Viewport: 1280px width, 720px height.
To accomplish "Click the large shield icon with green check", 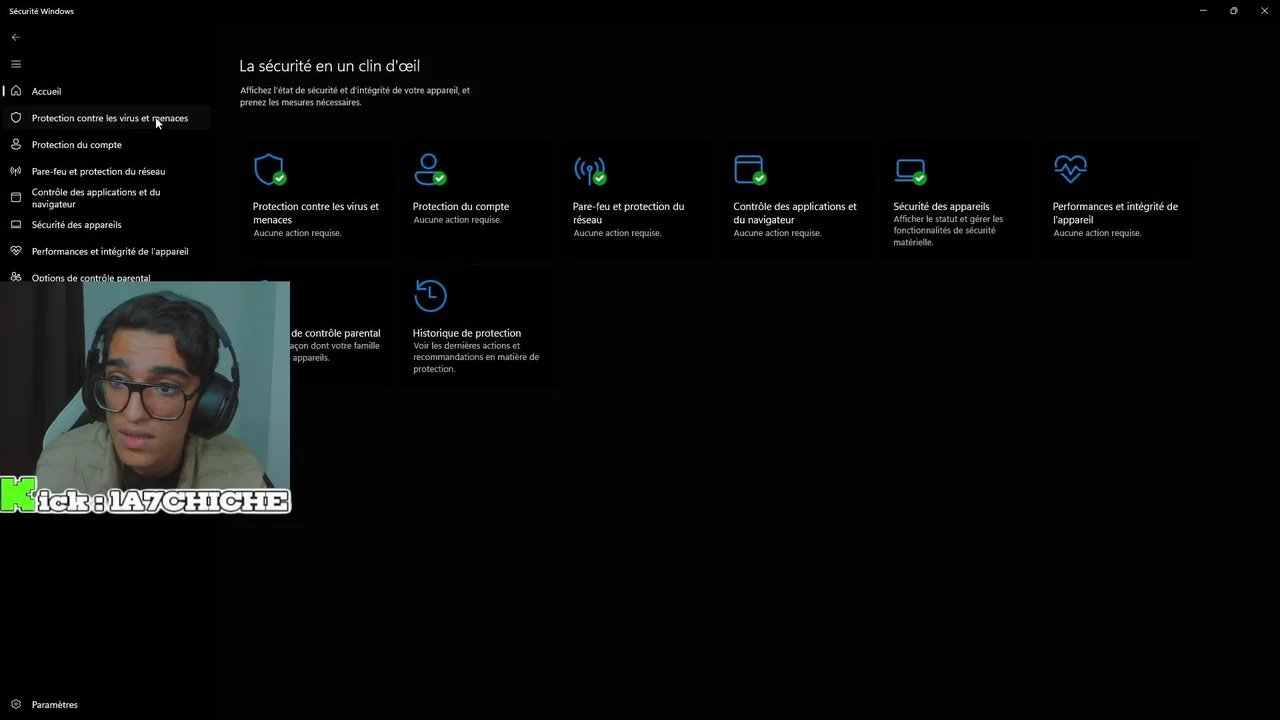I will pyautogui.click(x=270, y=169).
